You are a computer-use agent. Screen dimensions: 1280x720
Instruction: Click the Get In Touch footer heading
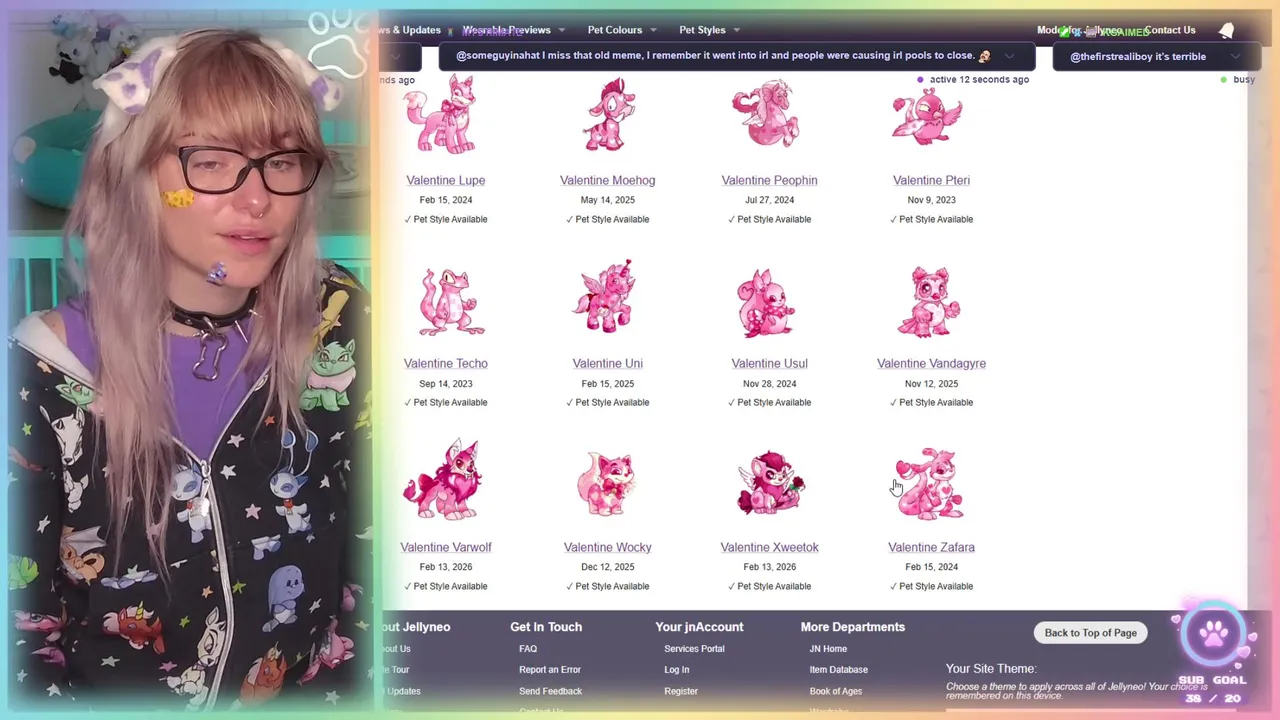546,627
